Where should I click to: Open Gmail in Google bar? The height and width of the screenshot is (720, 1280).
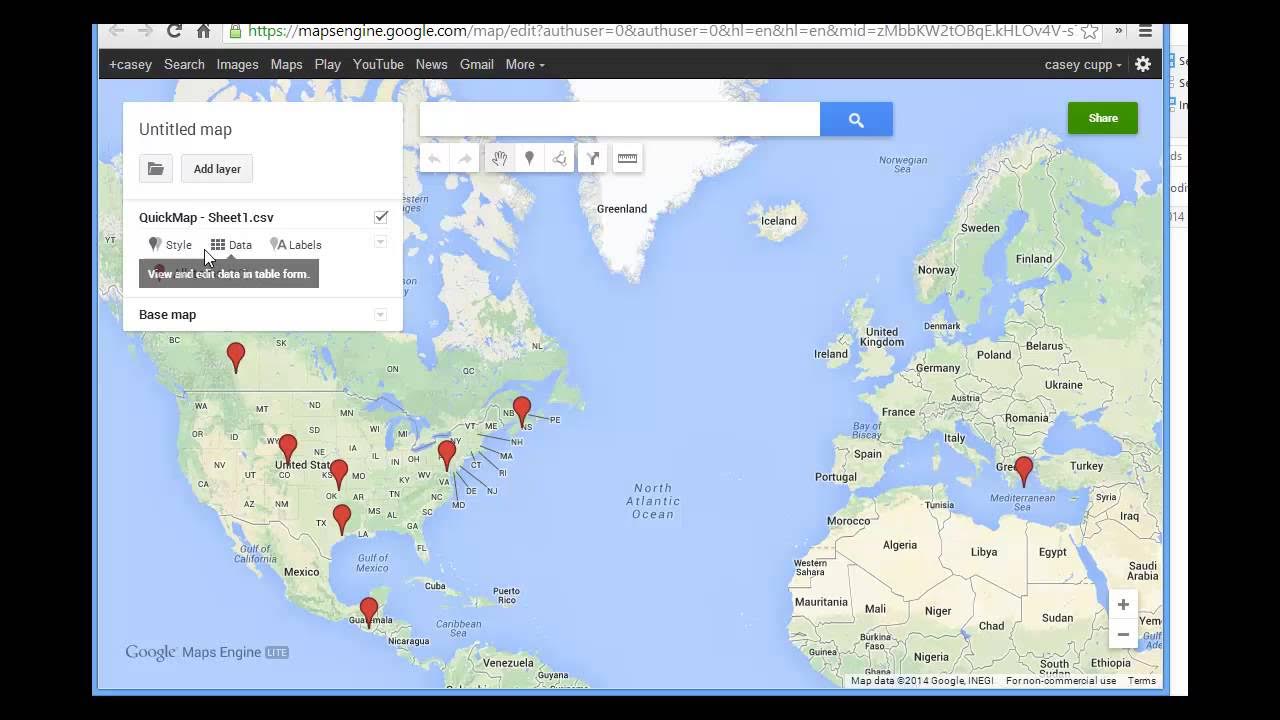tap(476, 64)
